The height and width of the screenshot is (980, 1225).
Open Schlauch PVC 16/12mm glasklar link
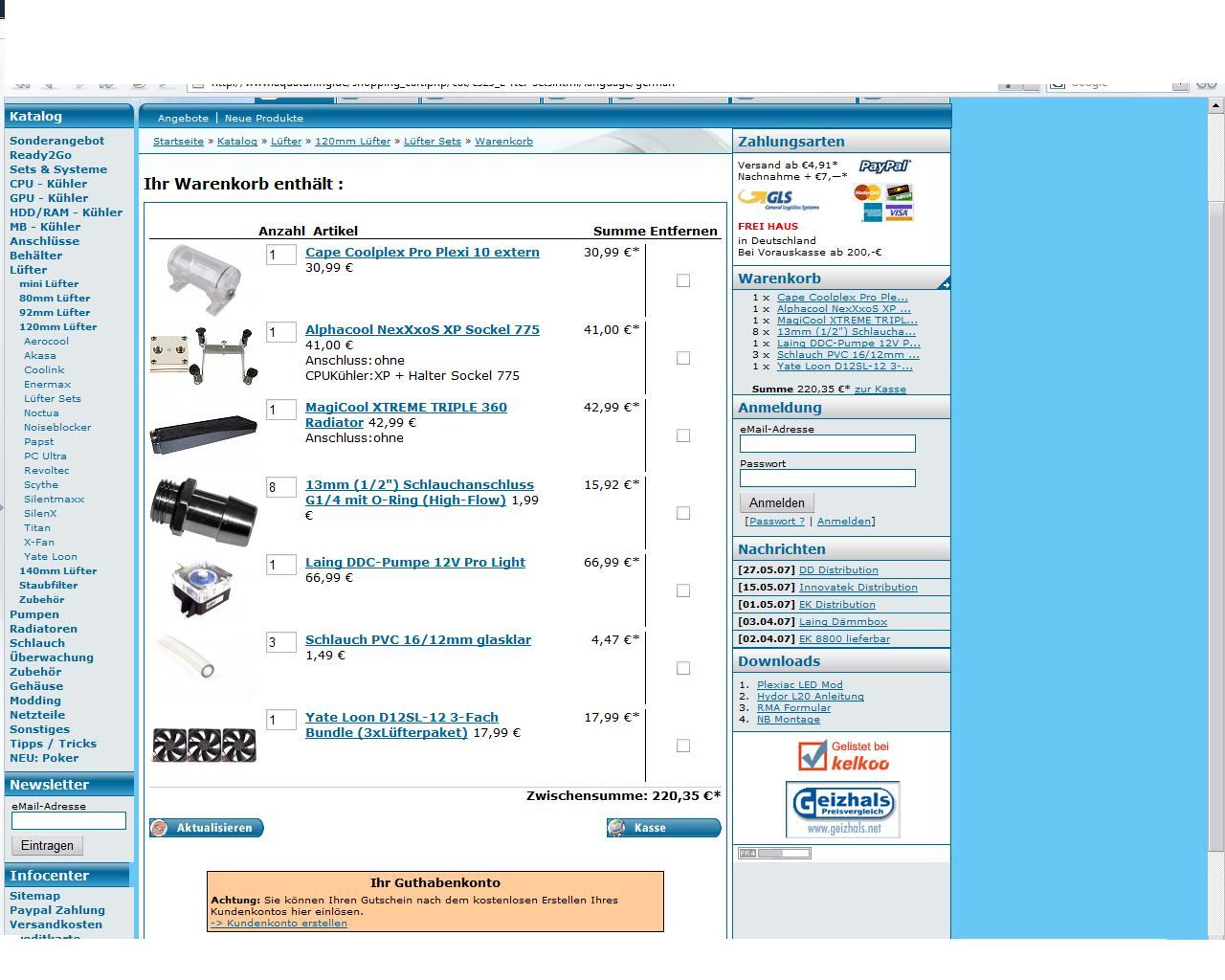418,640
